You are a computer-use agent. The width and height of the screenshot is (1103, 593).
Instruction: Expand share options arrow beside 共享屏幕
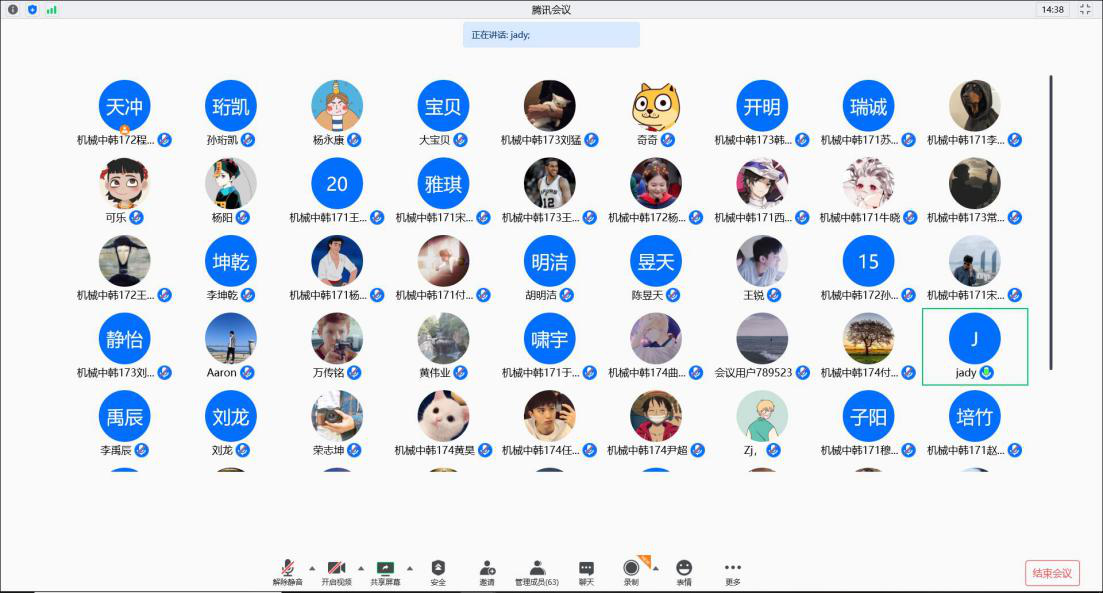coord(410,567)
